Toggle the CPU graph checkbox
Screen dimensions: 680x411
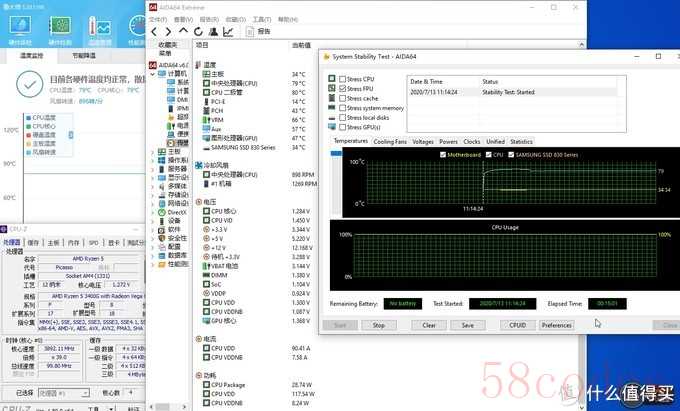pos(489,154)
